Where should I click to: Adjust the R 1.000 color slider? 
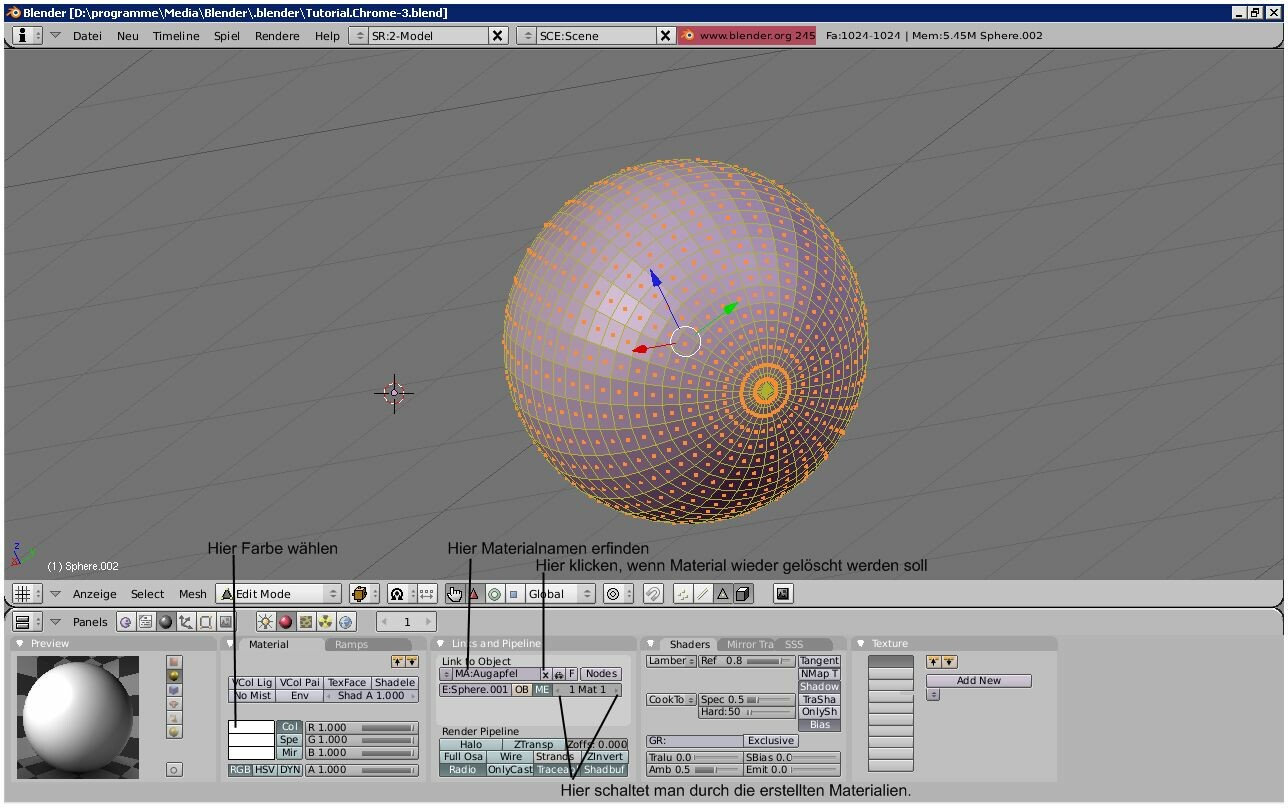point(362,728)
